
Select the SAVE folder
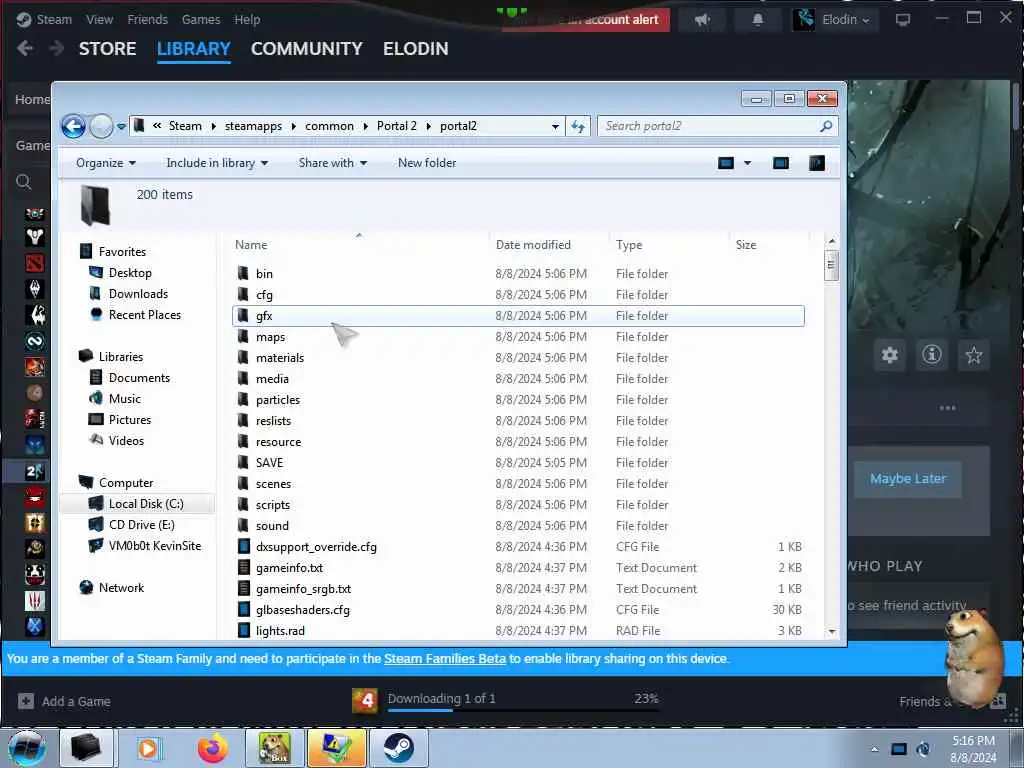click(518, 463)
